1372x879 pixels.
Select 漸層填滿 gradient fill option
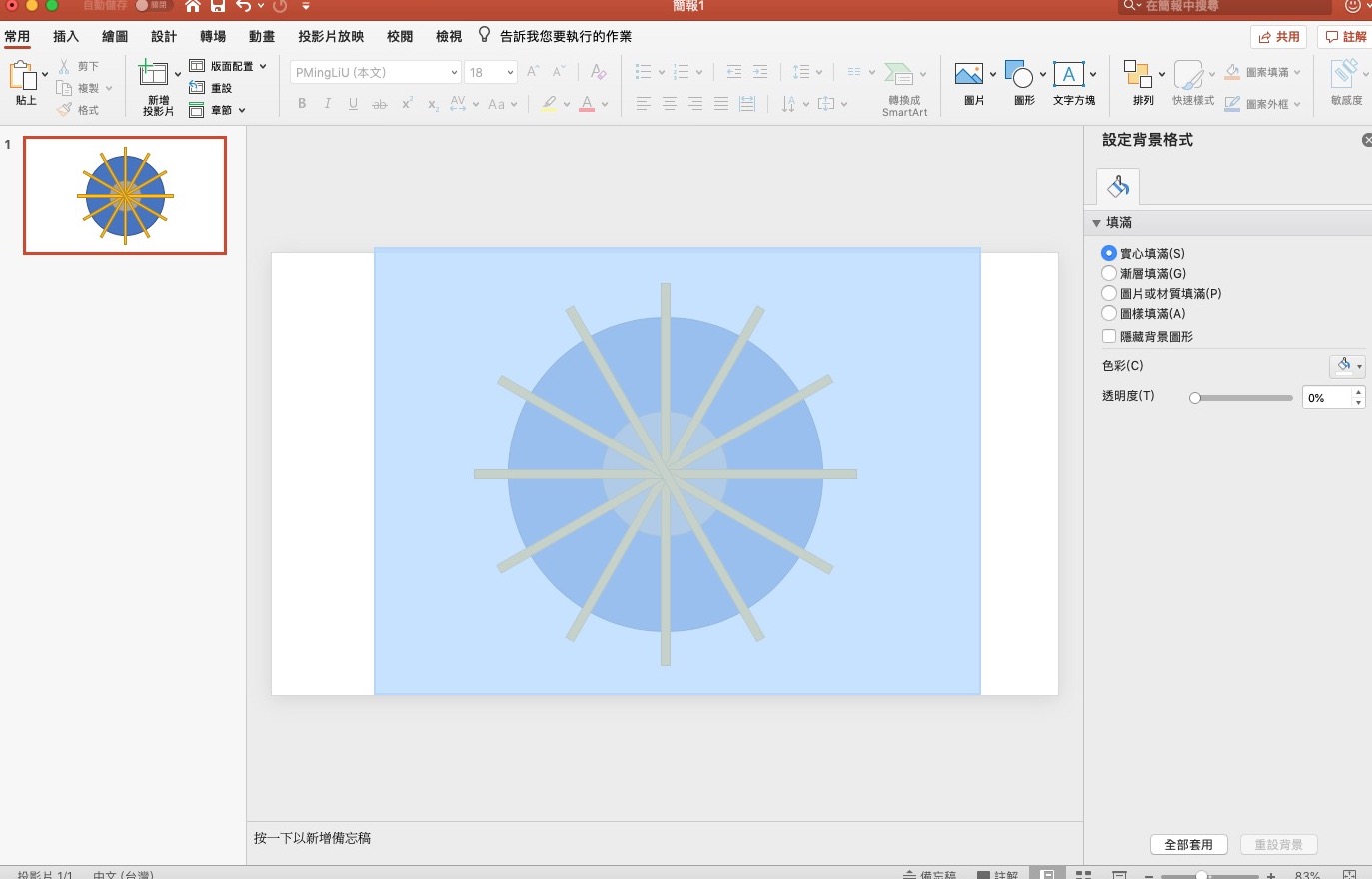[x=1109, y=273]
